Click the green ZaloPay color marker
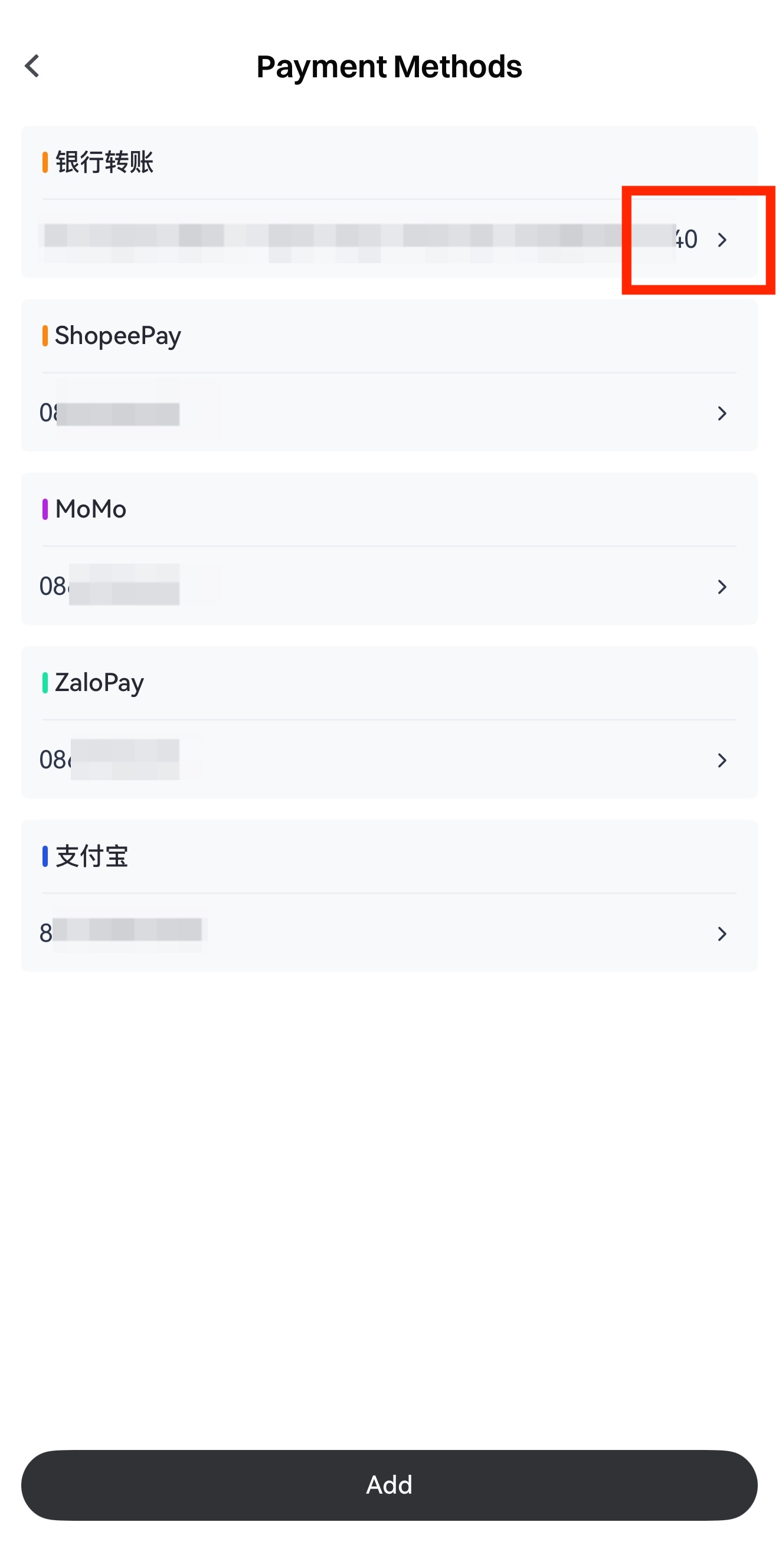This screenshot has width=779, height=1568. (x=45, y=683)
